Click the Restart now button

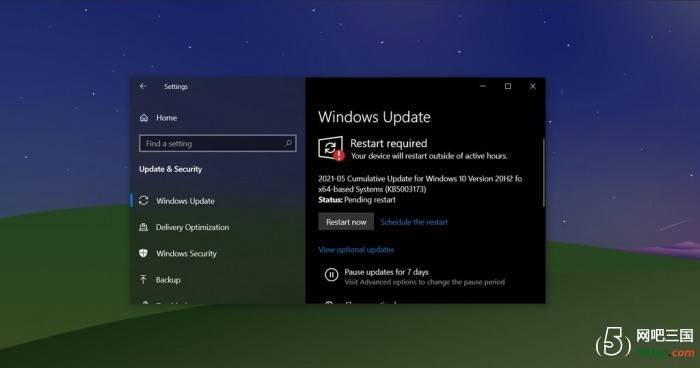346,222
